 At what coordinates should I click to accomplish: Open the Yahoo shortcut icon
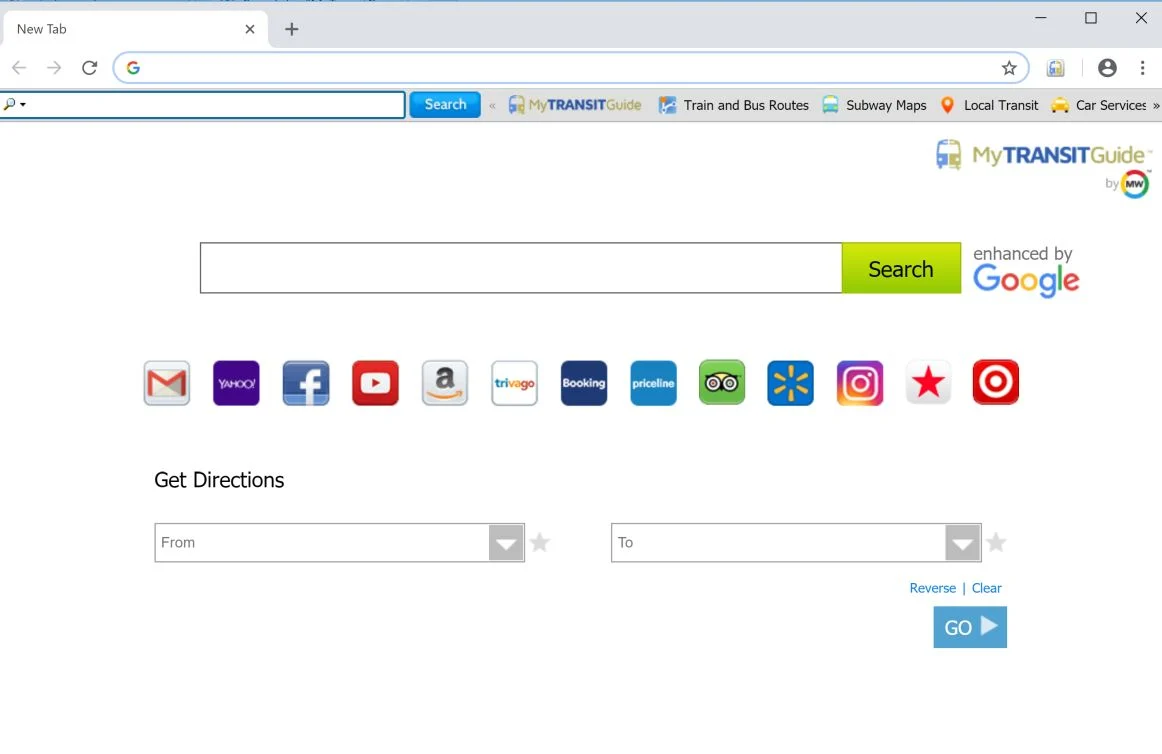click(x=236, y=383)
